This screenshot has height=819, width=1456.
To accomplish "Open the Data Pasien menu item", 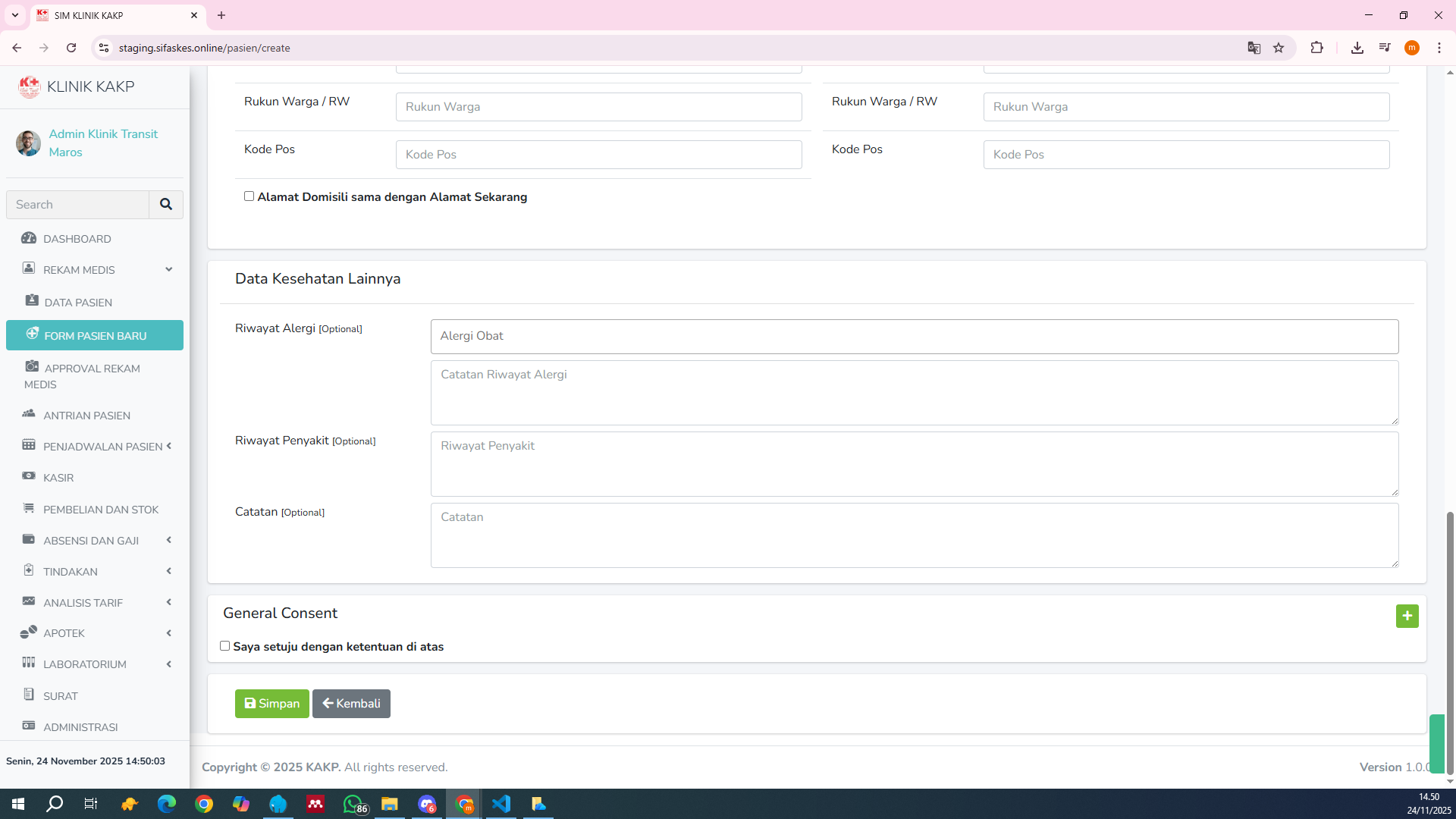I will [78, 303].
